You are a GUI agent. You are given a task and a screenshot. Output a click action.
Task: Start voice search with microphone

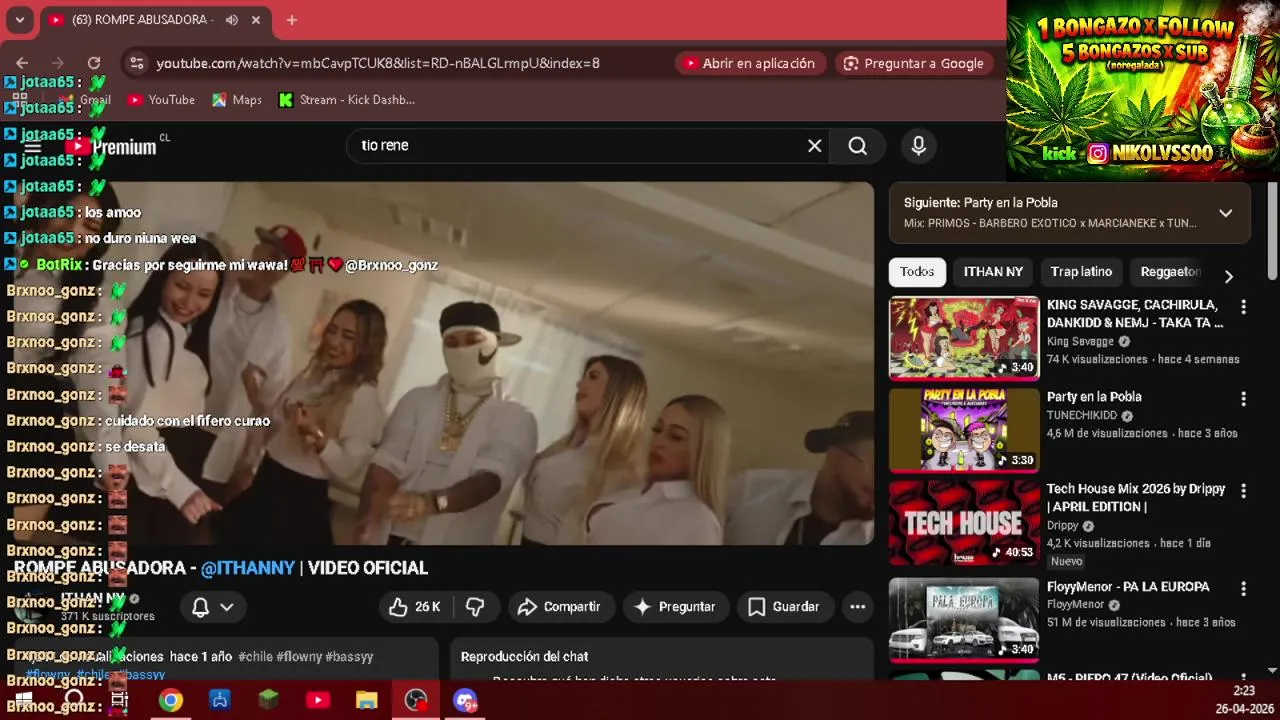919,146
